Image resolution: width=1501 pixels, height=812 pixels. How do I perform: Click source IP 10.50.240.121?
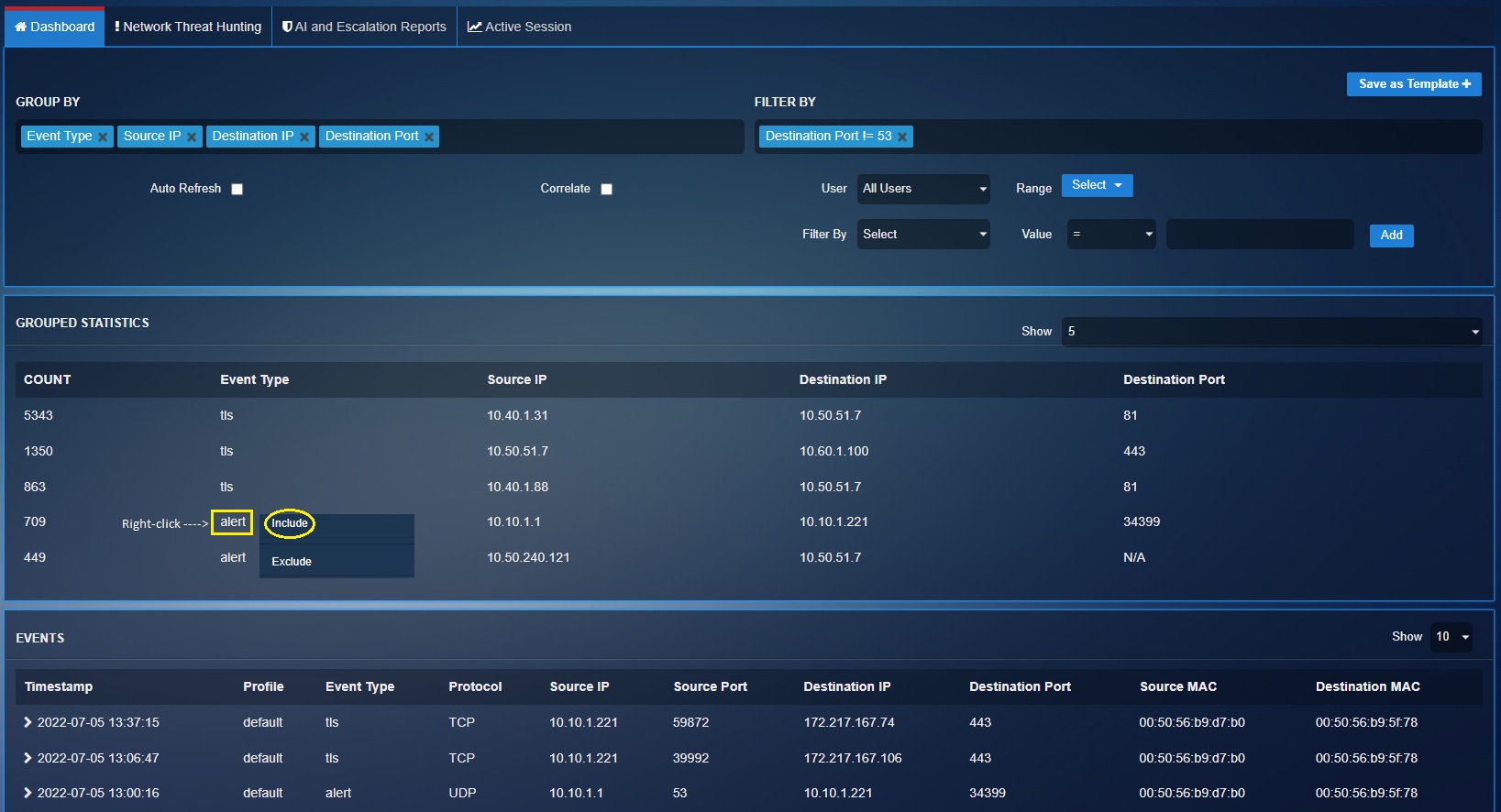(528, 557)
